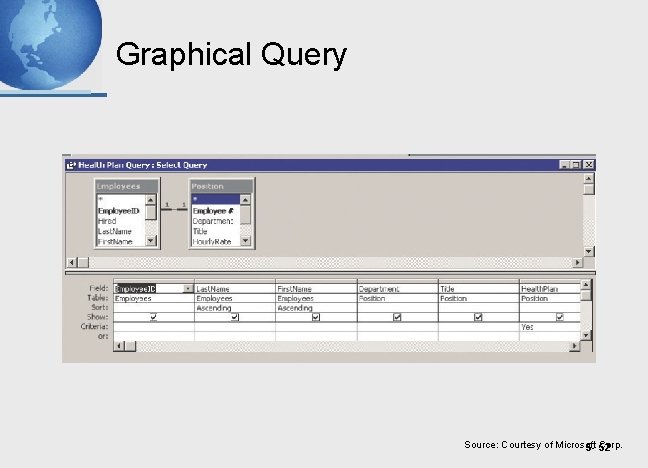Open the EmployeeID field dropdown arrow
This screenshot has width=648, height=468.
(x=188, y=289)
